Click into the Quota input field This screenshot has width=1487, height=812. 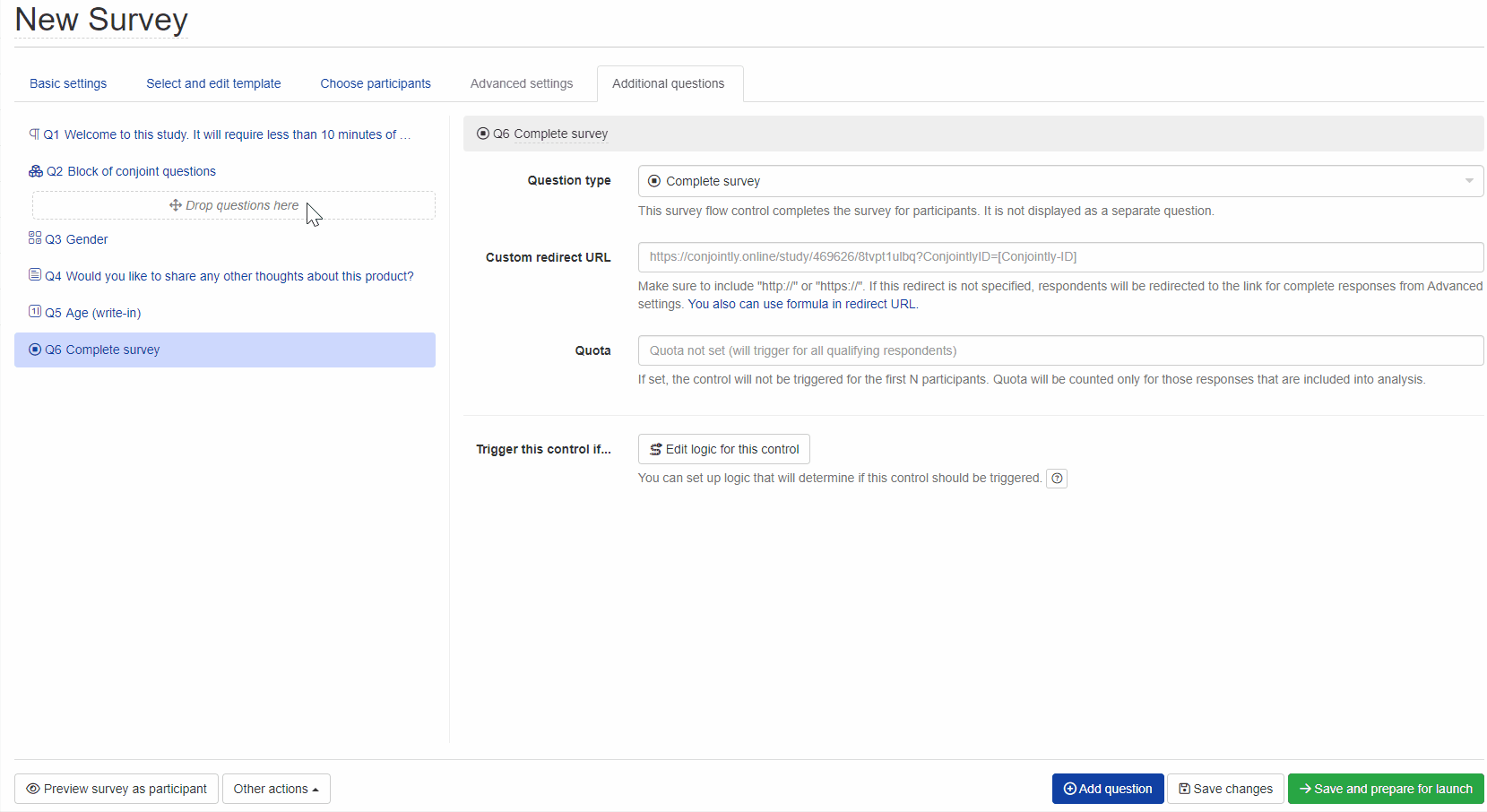1060,350
